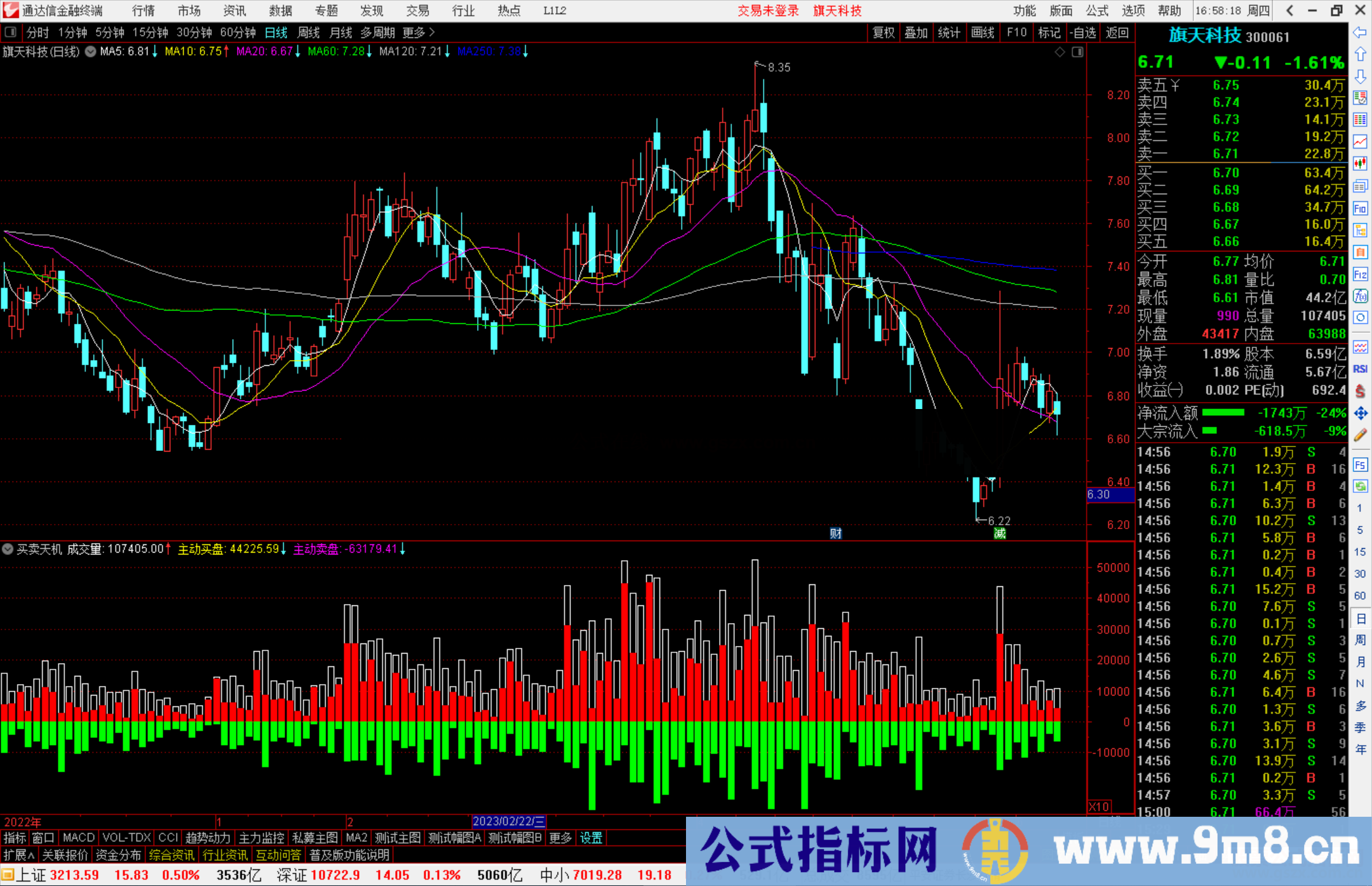The height and width of the screenshot is (886, 1372).
Task: Click the 复权 button
Action: click(x=883, y=32)
